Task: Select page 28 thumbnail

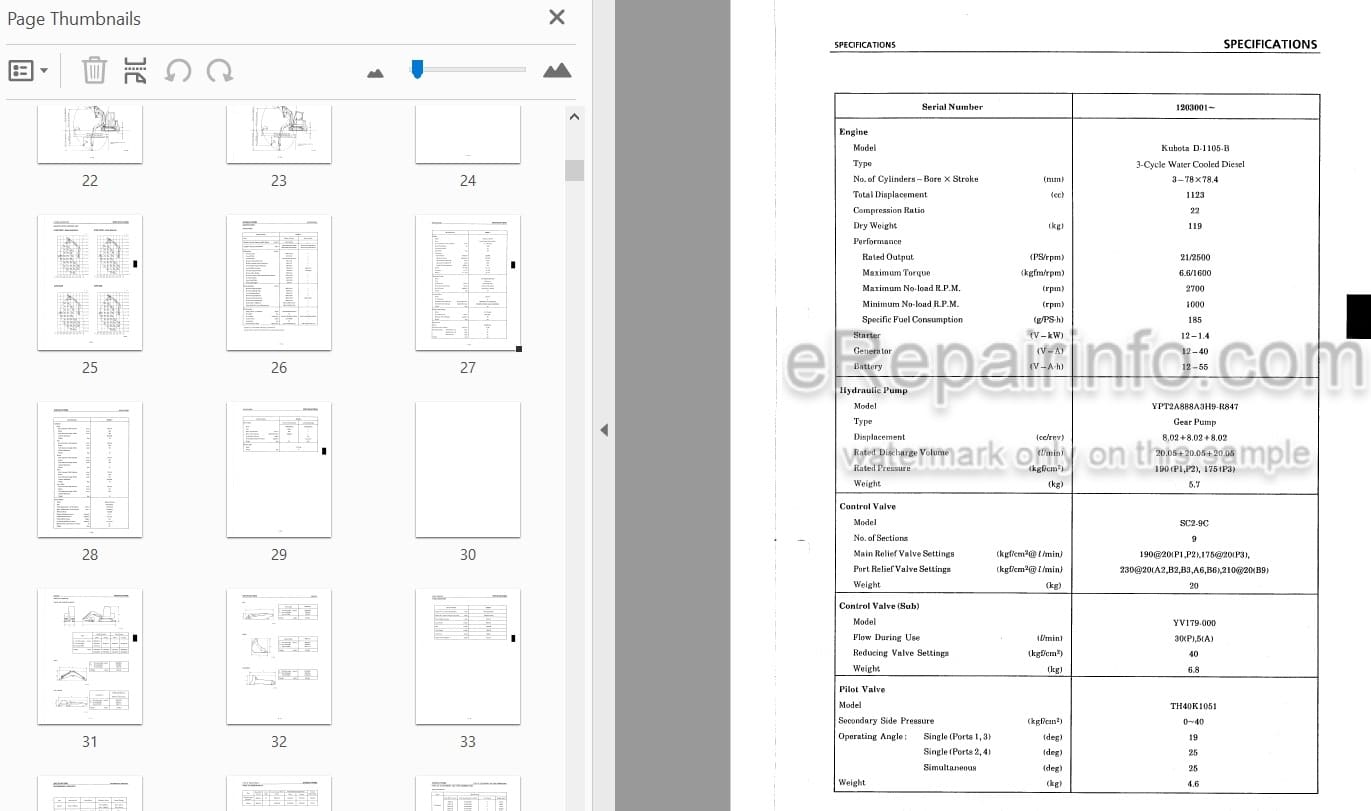Action: (90, 470)
